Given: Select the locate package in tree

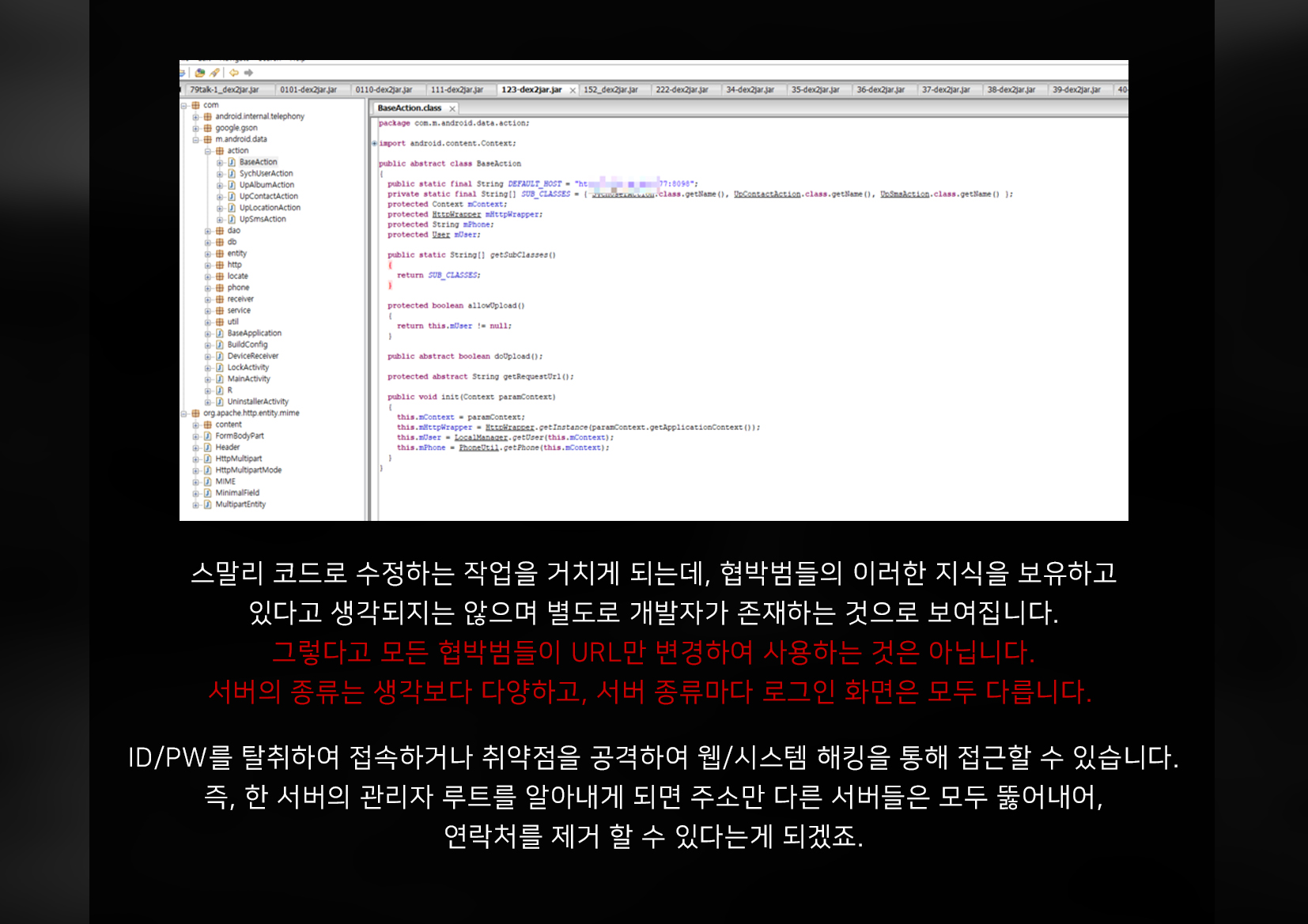Looking at the screenshot, I should (x=238, y=277).
